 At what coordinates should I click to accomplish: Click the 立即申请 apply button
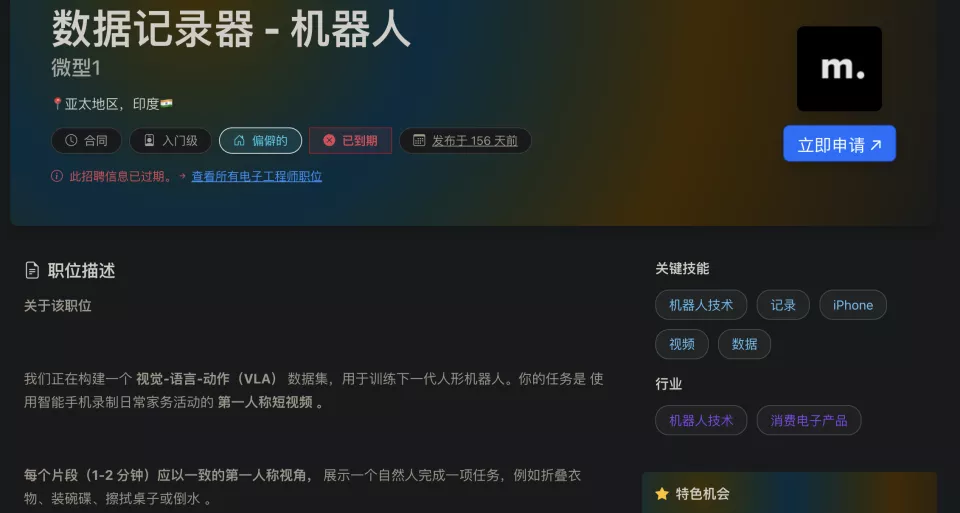[x=839, y=144]
